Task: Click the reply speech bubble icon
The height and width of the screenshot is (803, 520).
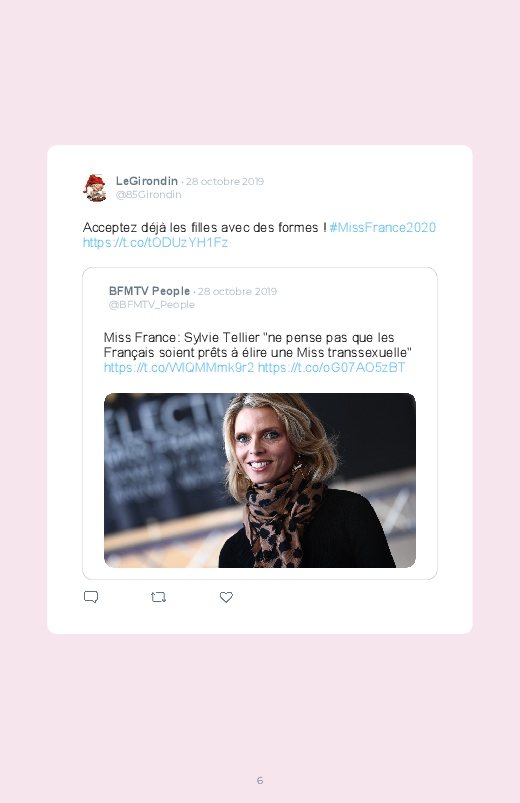Action: [91, 597]
